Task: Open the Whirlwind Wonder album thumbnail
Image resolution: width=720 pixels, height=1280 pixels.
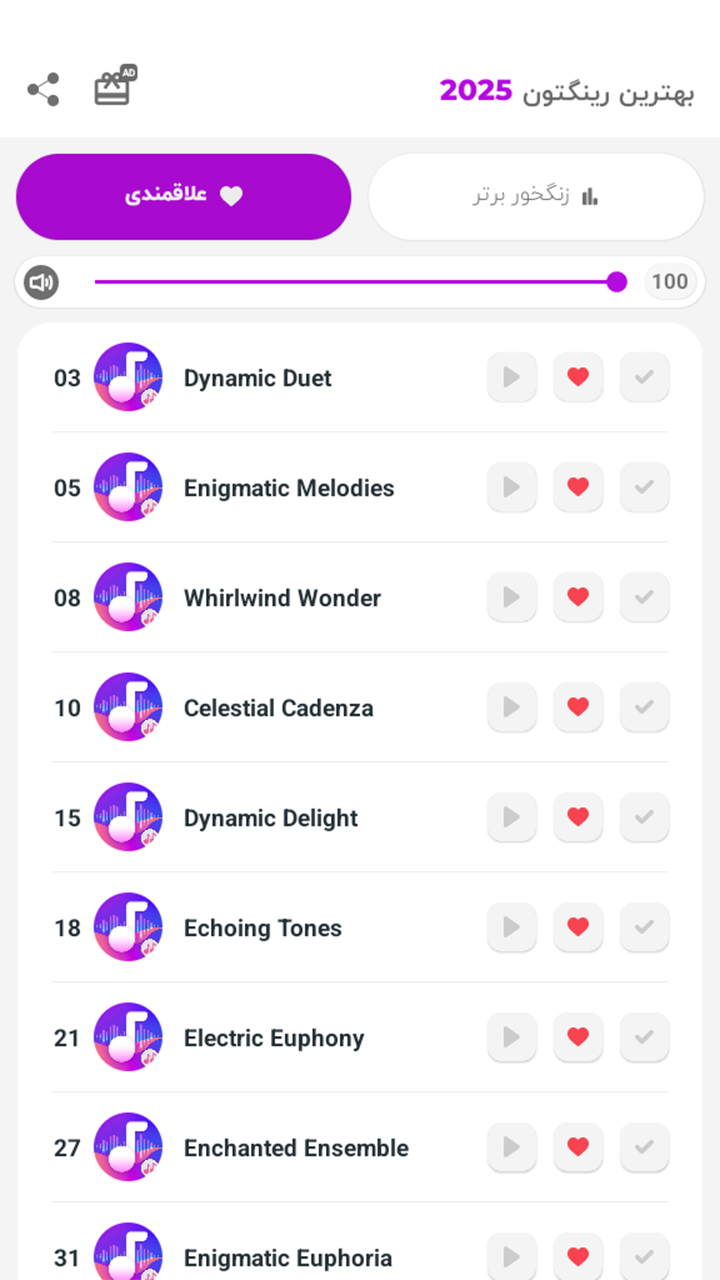Action: click(x=128, y=597)
